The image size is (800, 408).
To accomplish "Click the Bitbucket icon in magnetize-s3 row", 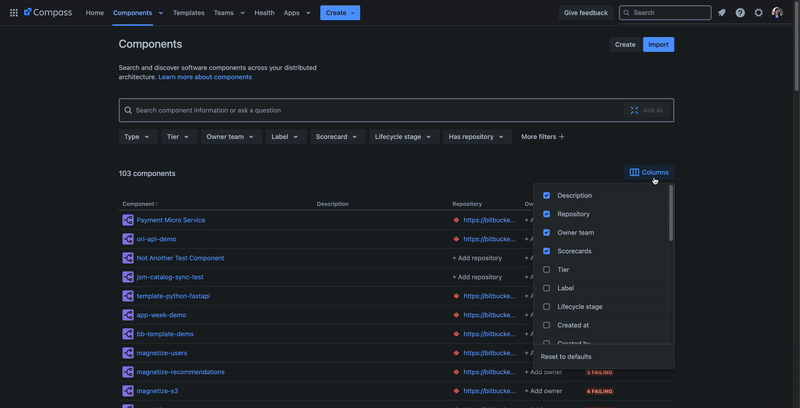I will pyautogui.click(x=456, y=391).
